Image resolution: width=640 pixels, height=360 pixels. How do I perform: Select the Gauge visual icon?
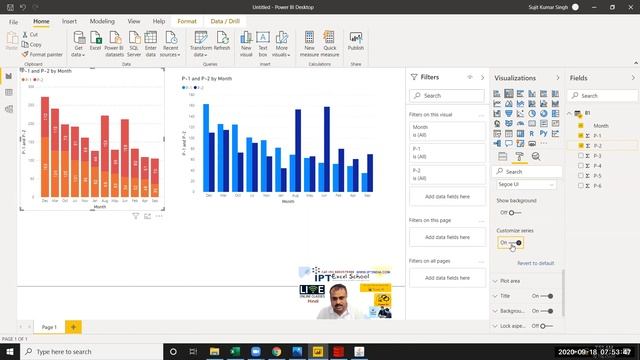pos(520,123)
